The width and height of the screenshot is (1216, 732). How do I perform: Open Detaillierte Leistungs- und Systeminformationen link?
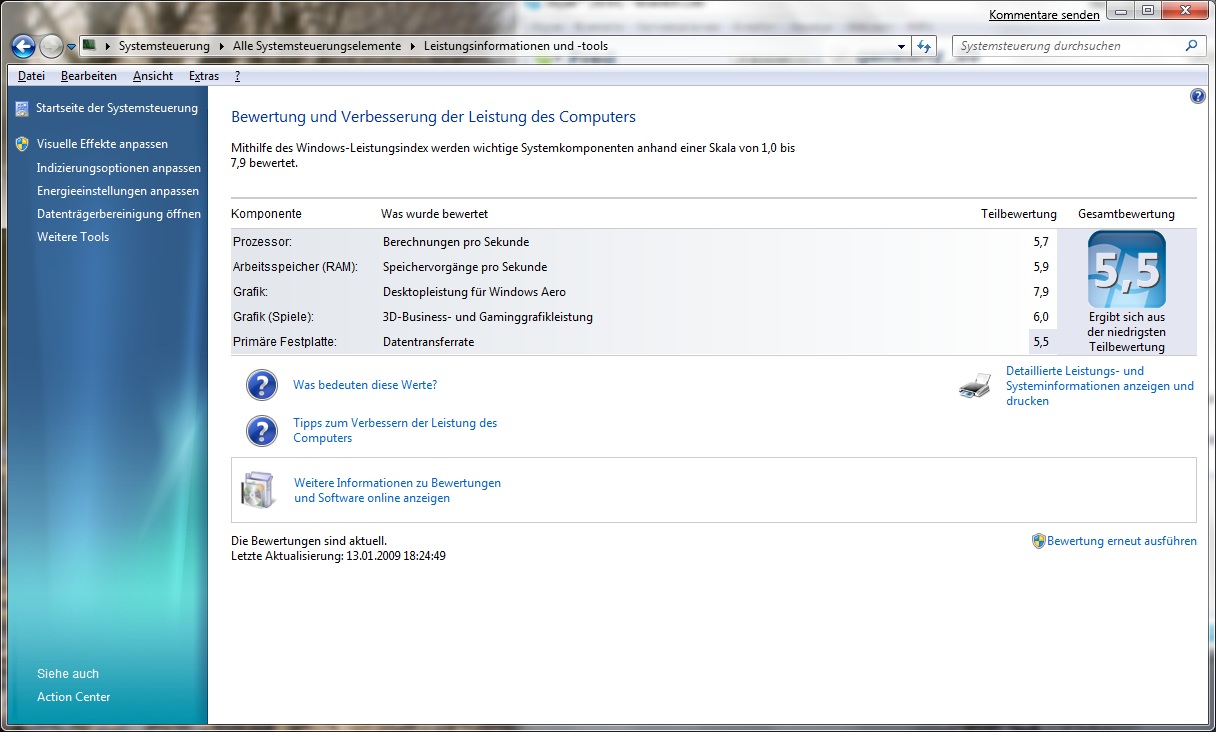[1100, 386]
